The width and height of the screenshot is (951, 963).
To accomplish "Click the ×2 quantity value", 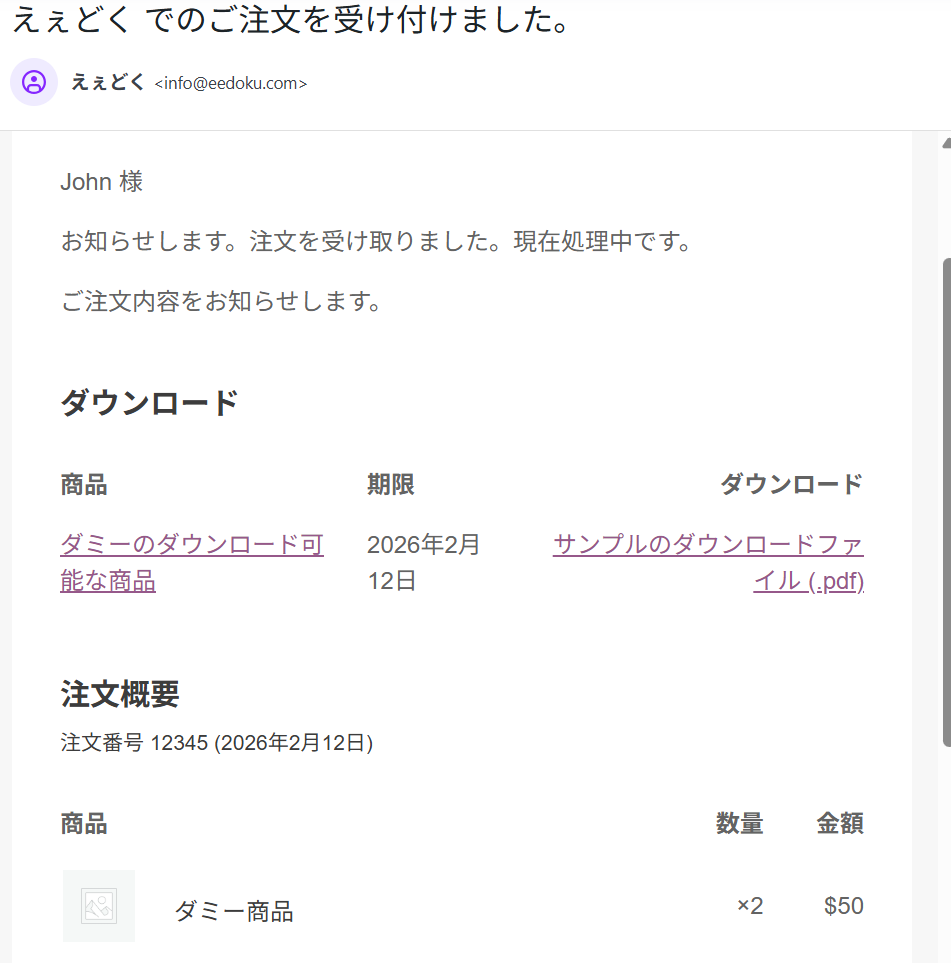I will (x=749, y=906).
